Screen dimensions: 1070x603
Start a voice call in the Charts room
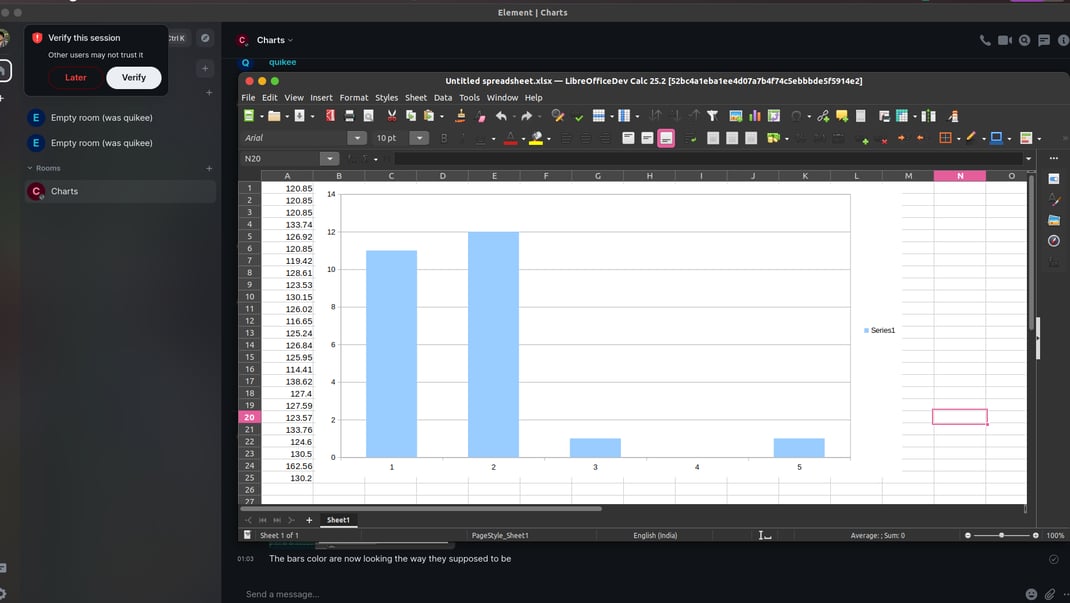[x=985, y=40]
